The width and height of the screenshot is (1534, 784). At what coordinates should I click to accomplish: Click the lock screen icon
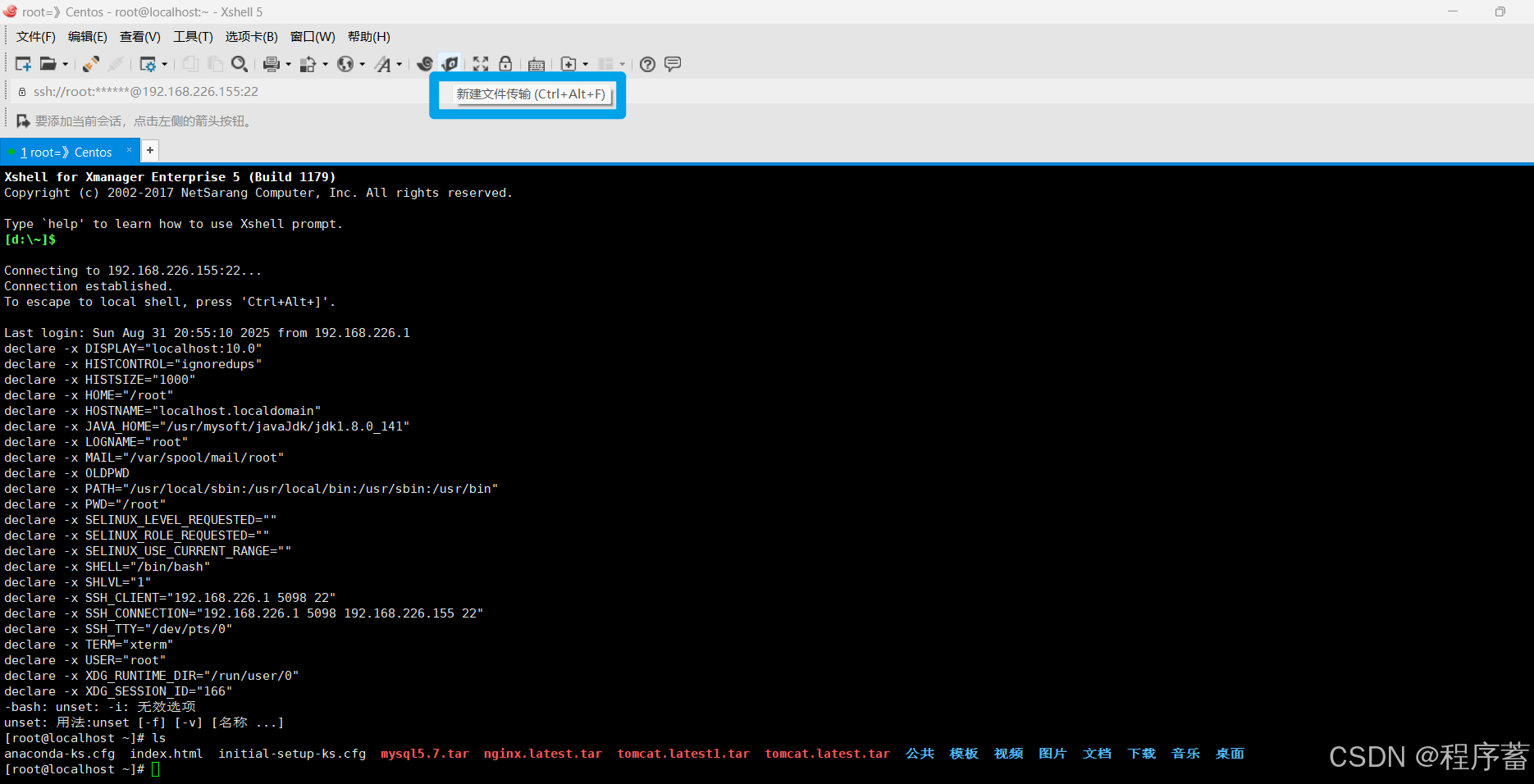pyautogui.click(x=505, y=63)
